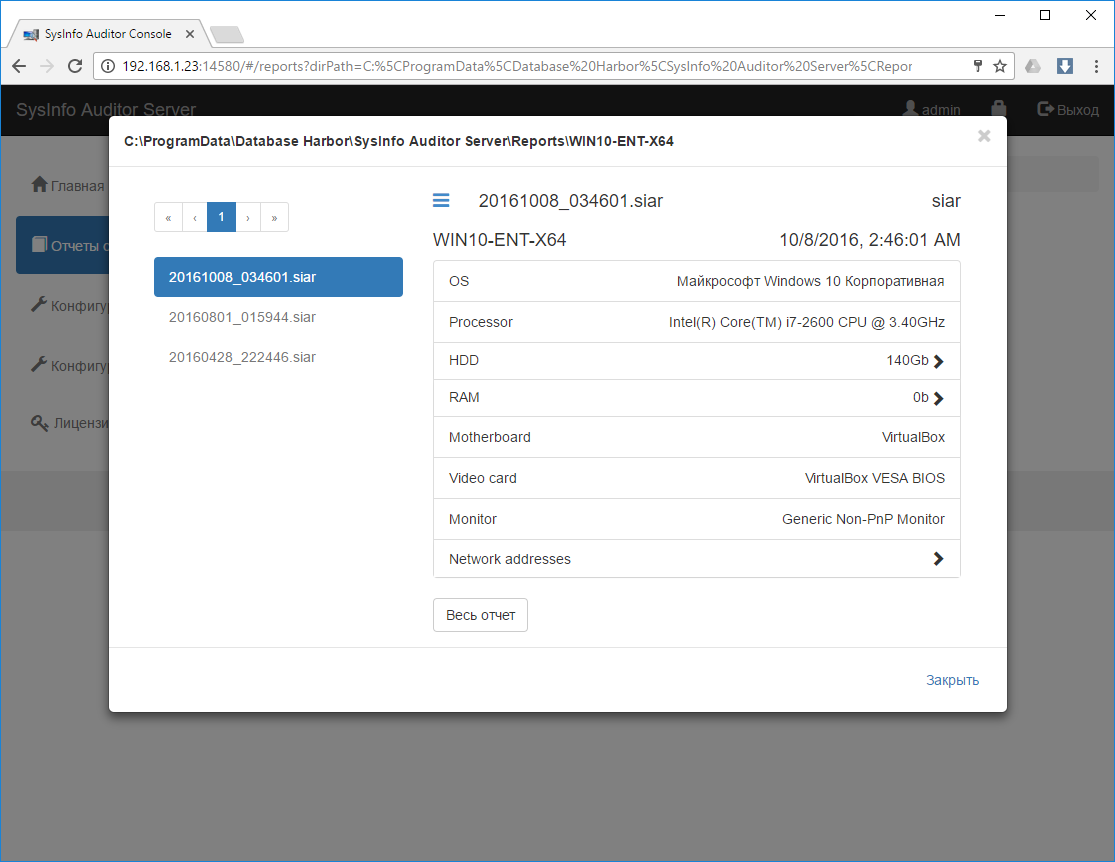The image size is (1115, 862).
Task: Open Лицензи sidebar item
Action: pos(70,422)
